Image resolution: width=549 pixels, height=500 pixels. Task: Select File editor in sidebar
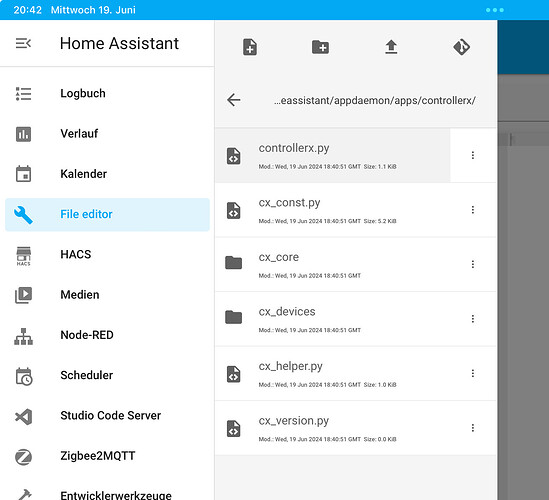pyautogui.click(x=107, y=214)
